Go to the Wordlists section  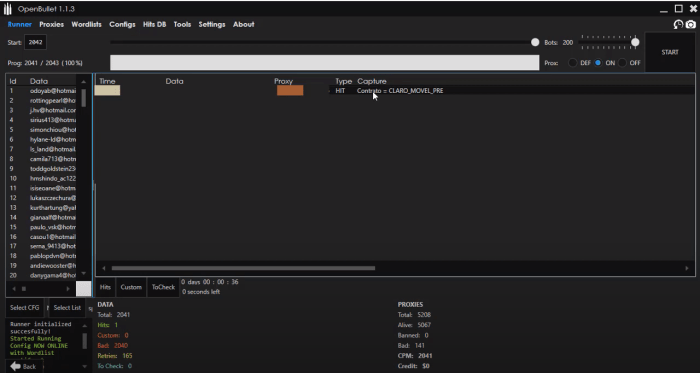pyautogui.click(x=87, y=25)
